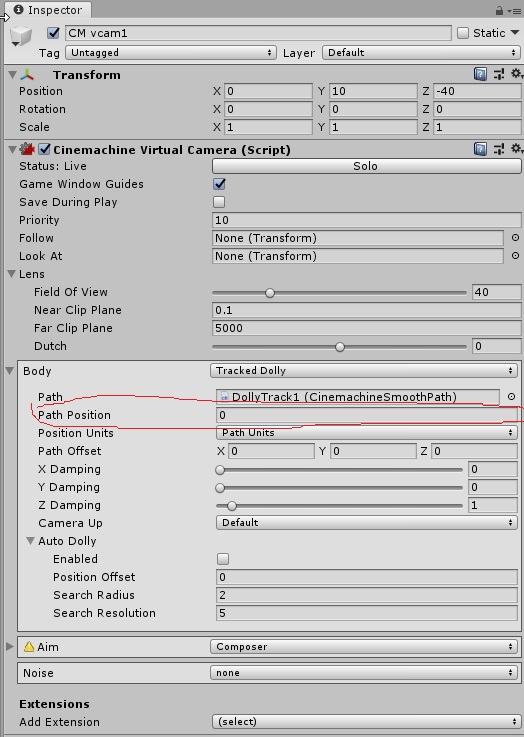Open the panel options menu beside lock
524x737 pixels.
point(514,10)
